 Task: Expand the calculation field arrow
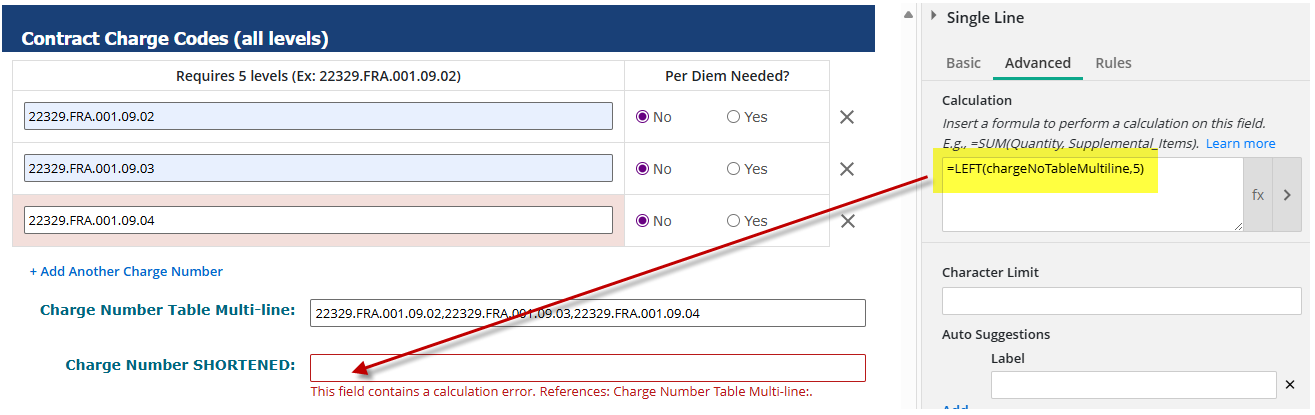(1287, 195)
